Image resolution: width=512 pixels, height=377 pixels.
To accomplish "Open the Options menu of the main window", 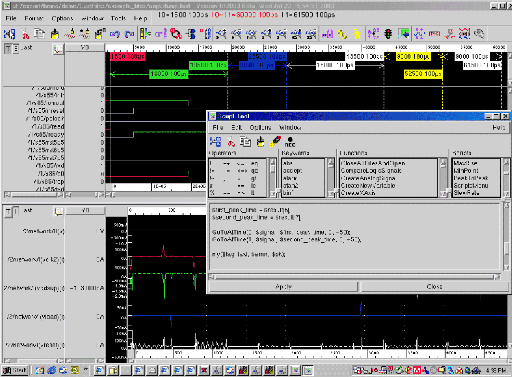I will point(62,18).
